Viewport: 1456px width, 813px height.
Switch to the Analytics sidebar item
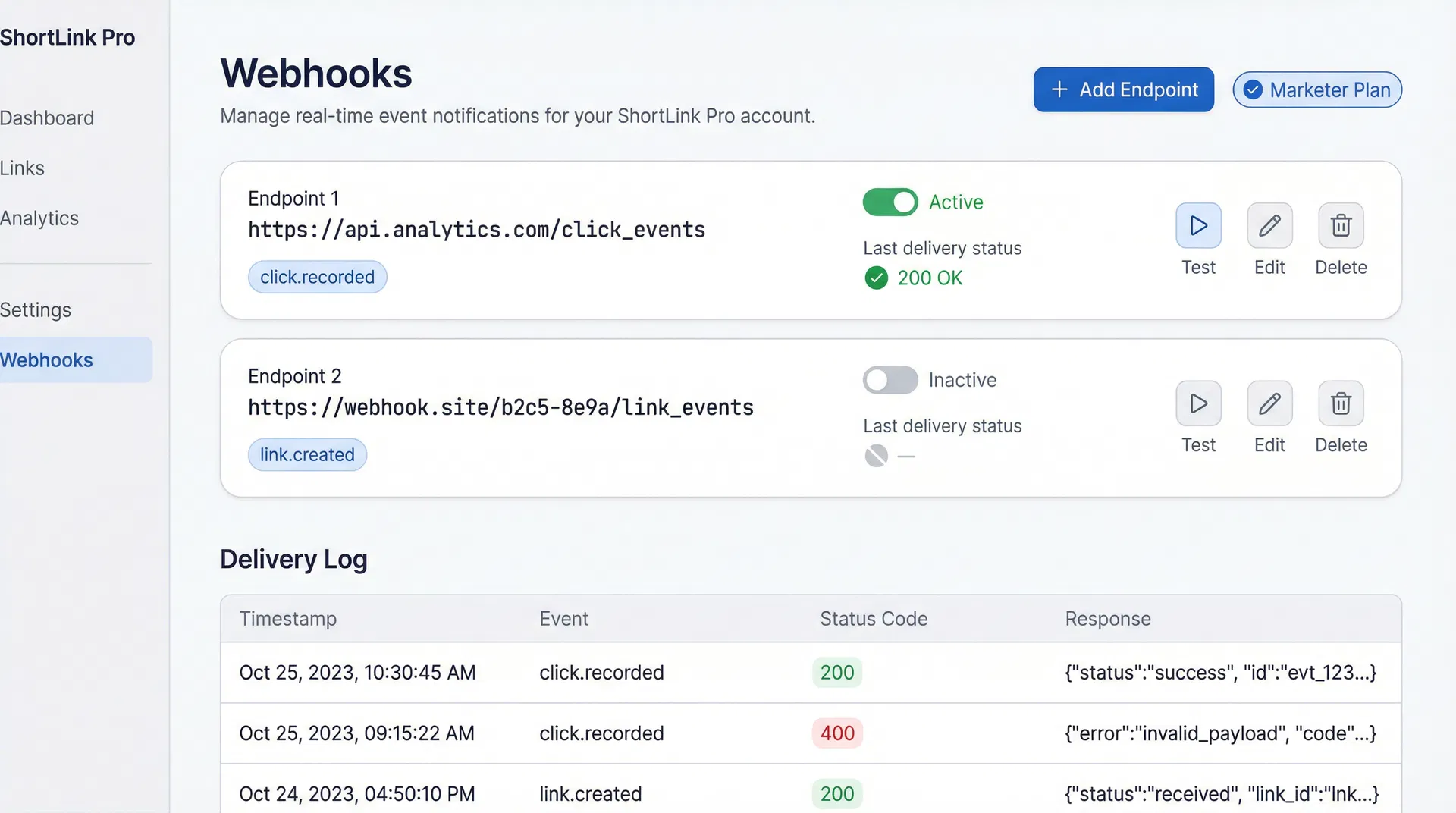(39, 218)
